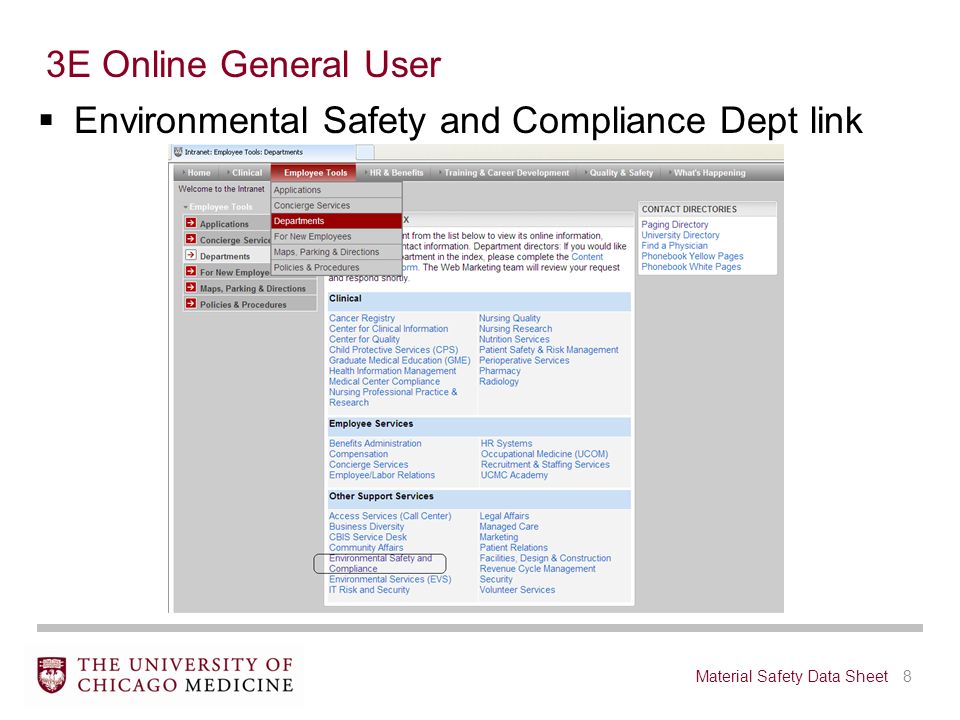Image resolution: width=960 pixels, height=720 pixels.
Task: Open Benefits Administration link
Action: pyautogui.click(x=375, y=443)
